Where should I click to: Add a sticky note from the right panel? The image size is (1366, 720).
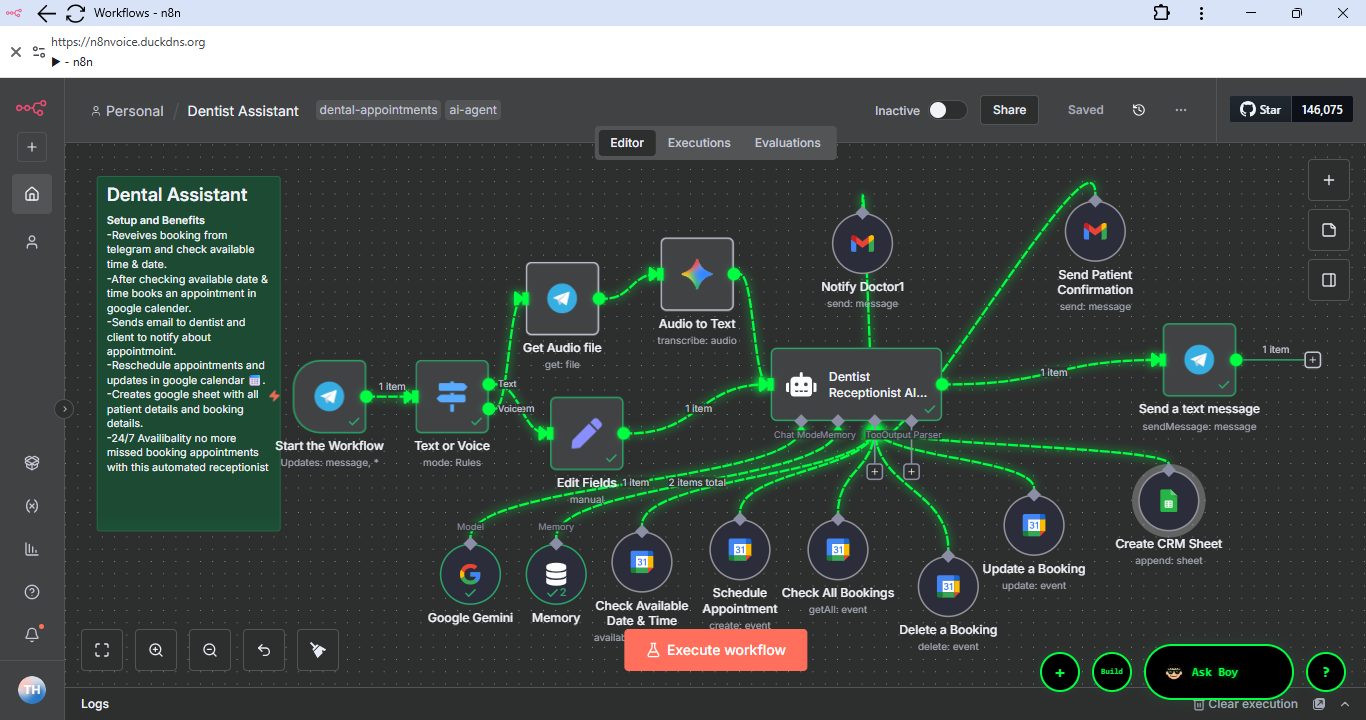[x=1329, y=230]
